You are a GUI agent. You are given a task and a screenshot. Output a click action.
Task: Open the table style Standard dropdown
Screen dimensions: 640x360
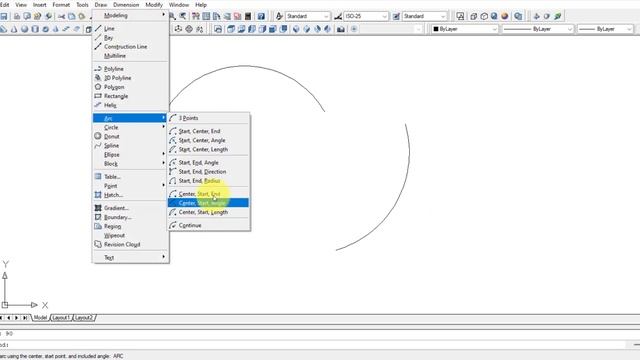pos(424,16)
